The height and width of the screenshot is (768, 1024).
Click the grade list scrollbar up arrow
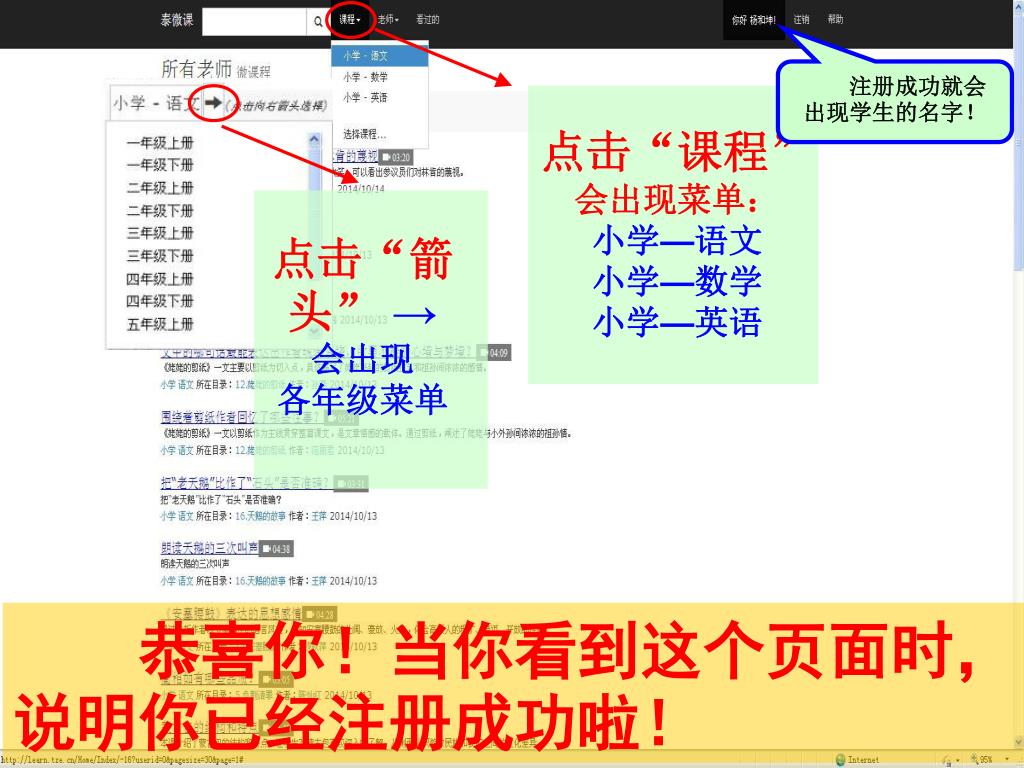[314, 139]
